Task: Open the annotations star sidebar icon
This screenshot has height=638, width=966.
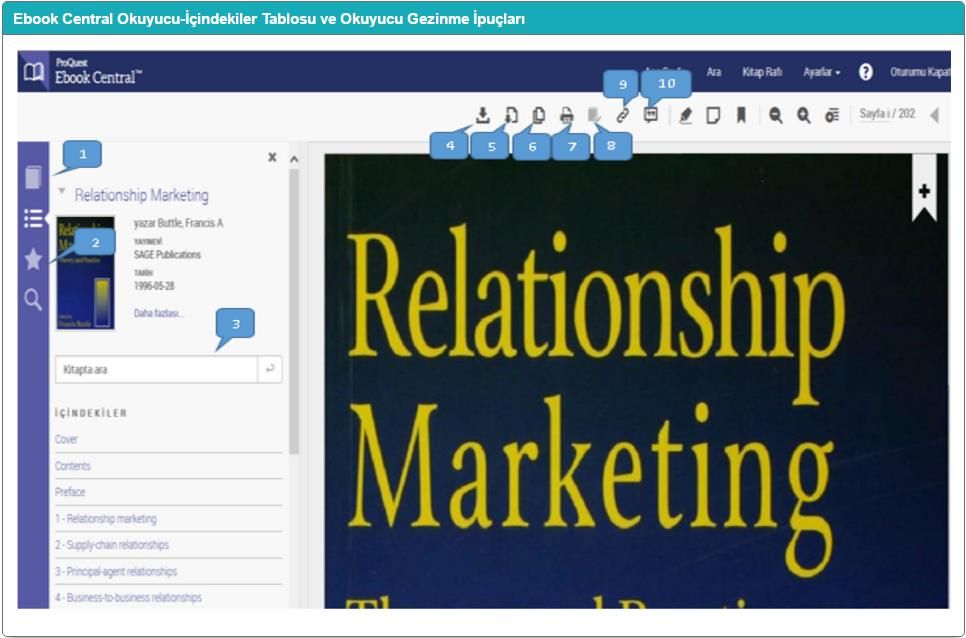Action: click(33, 259)
